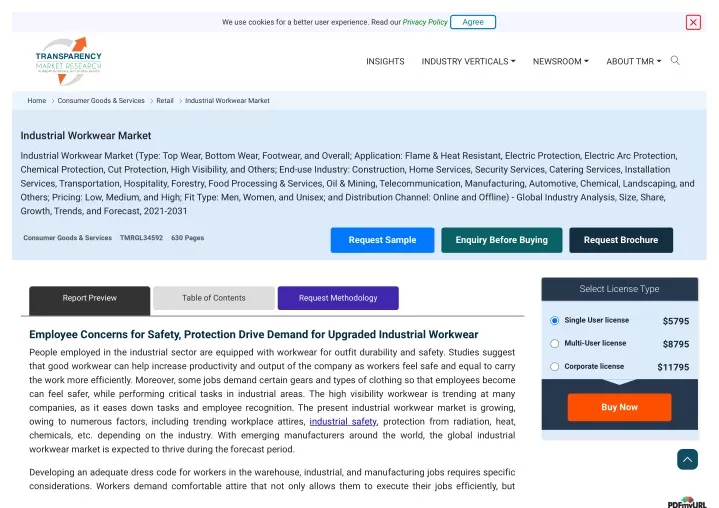Screen dimensions: 719x508
Task: Expand the ABOUT TMR dropdown
Action: (x=634, y=61)
